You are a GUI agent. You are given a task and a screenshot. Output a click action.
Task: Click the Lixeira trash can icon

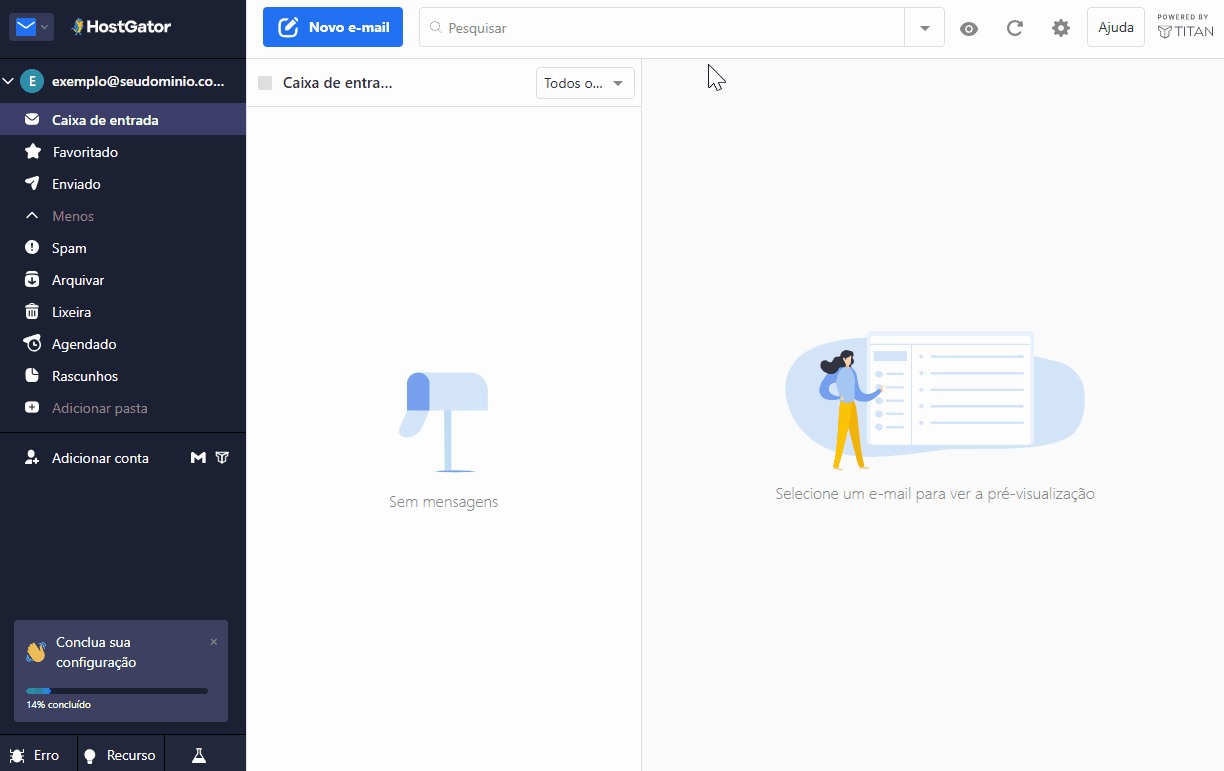[32, 312]
